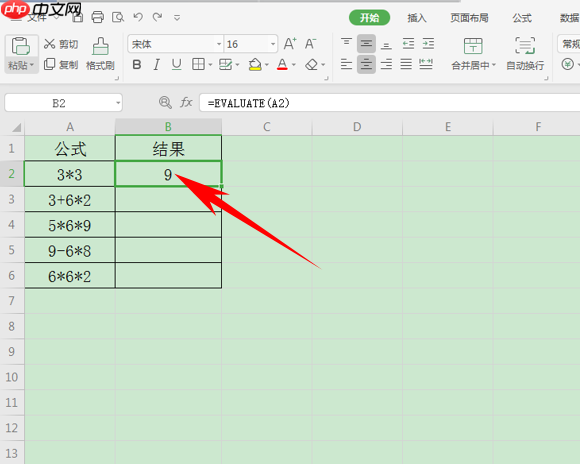Screen dimensions: 580x465
Task: Apply cell borders icon
Action: pyautogui.click(x=198, y=64)
